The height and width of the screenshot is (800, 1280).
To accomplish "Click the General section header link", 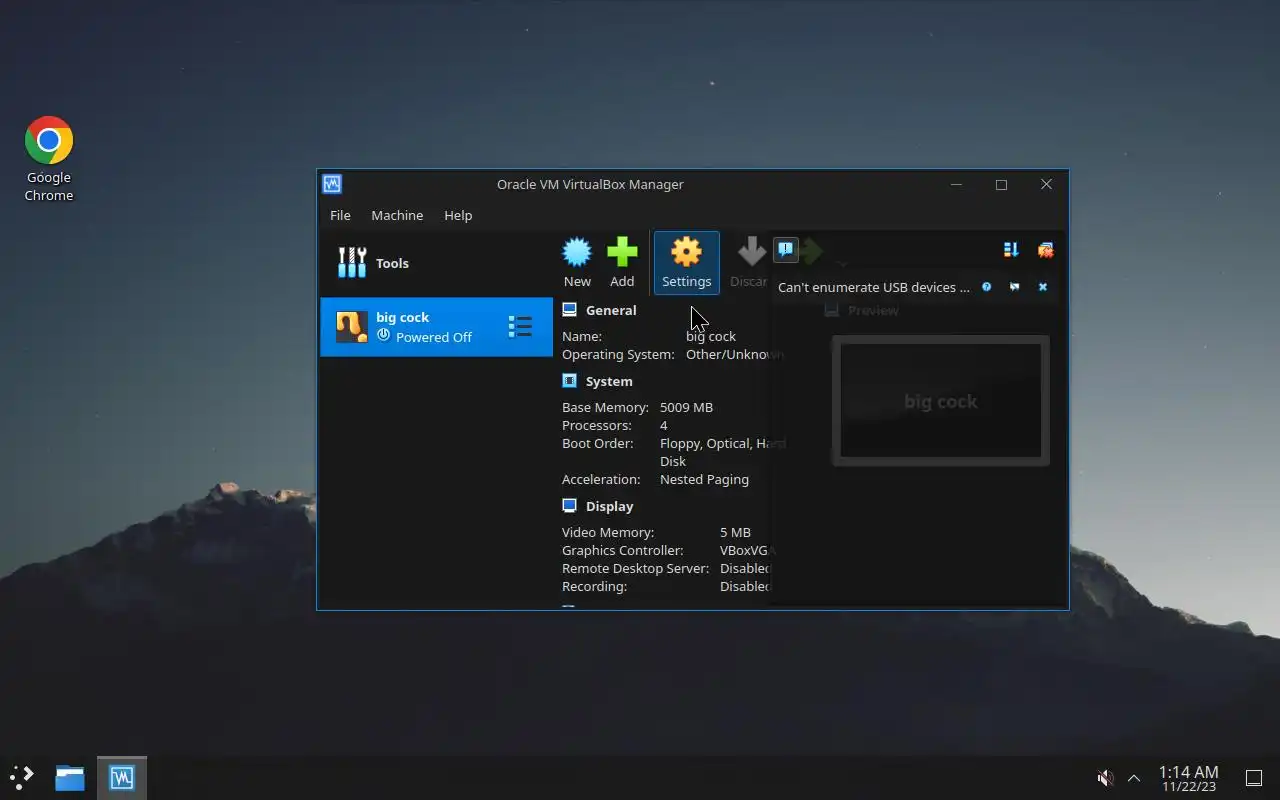I will [611, 310].
